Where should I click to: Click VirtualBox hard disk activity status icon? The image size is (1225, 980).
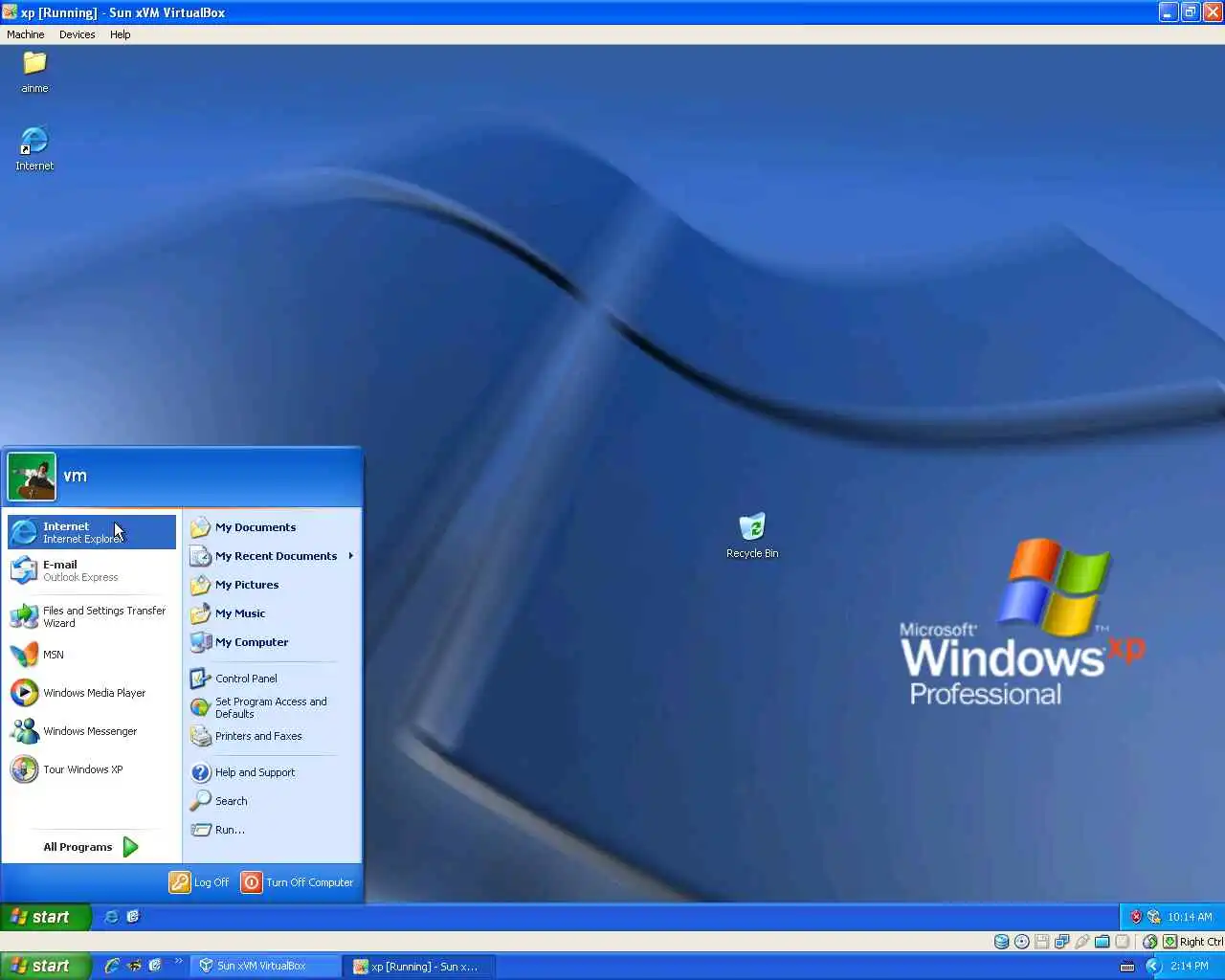click(x=1001, y=942)
